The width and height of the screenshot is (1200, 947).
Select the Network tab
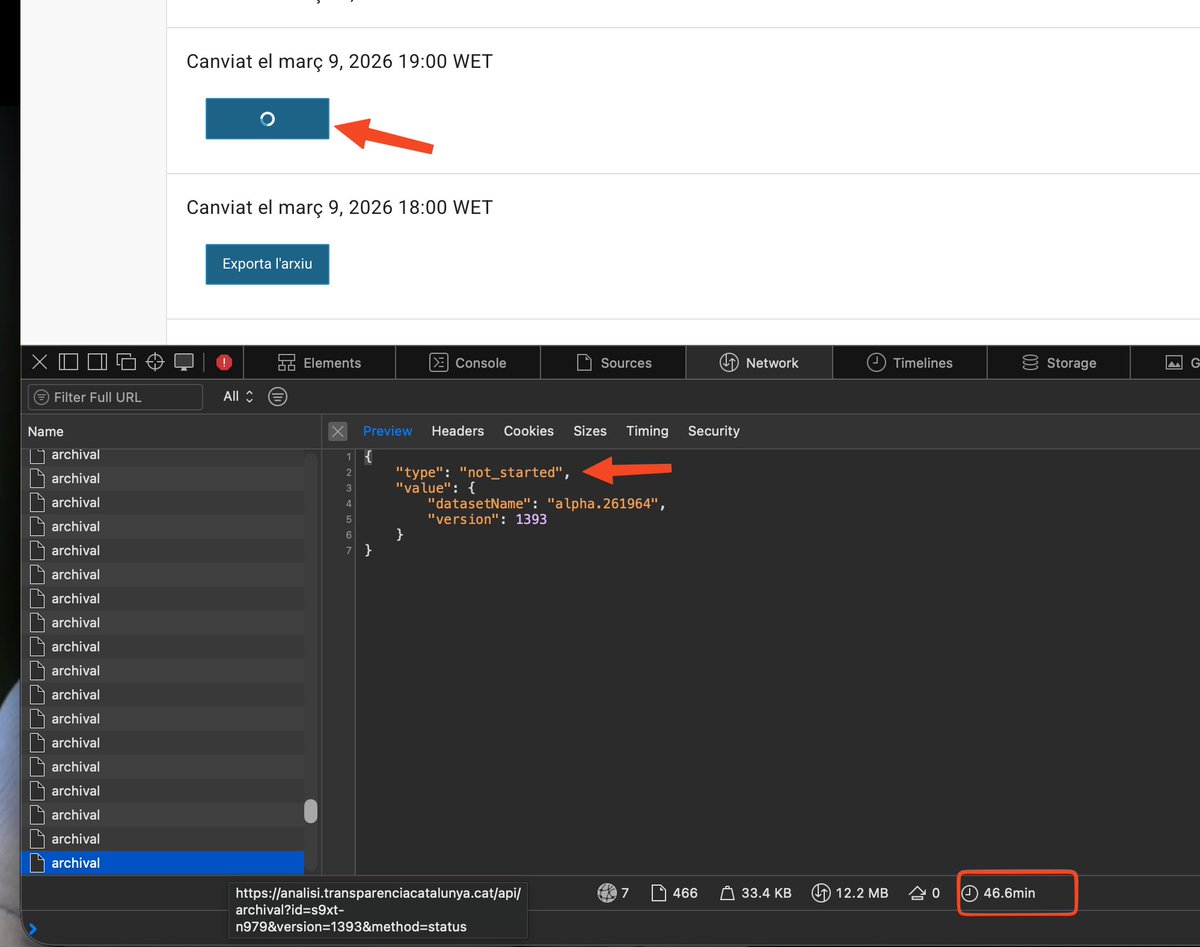point(759,363)
